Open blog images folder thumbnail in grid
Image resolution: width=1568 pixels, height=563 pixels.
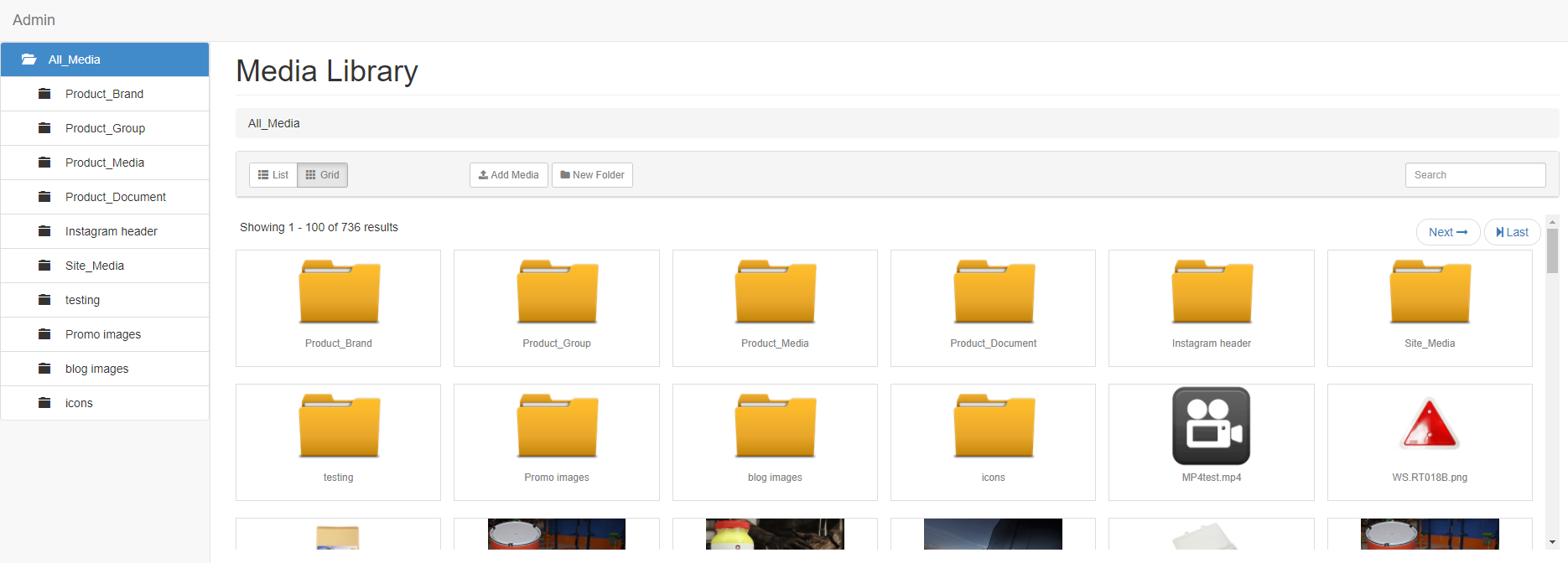775,426
